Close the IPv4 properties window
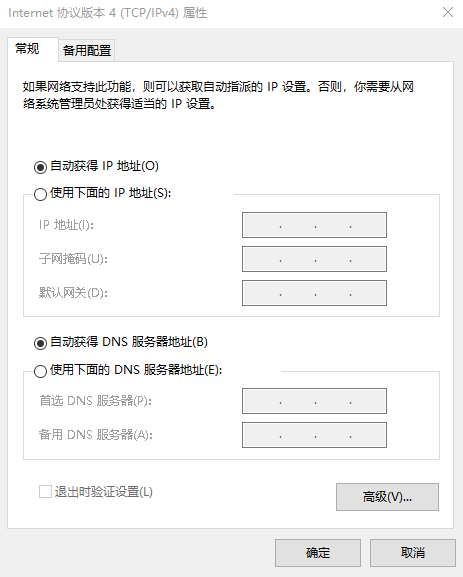The image size is (463, 577). tap(448, 12)
